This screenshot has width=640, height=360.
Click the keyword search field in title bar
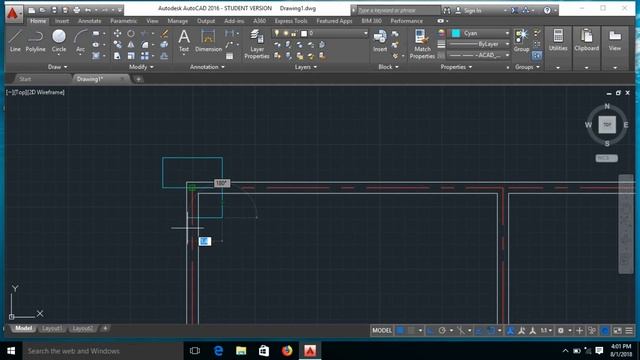coord(398,11)
